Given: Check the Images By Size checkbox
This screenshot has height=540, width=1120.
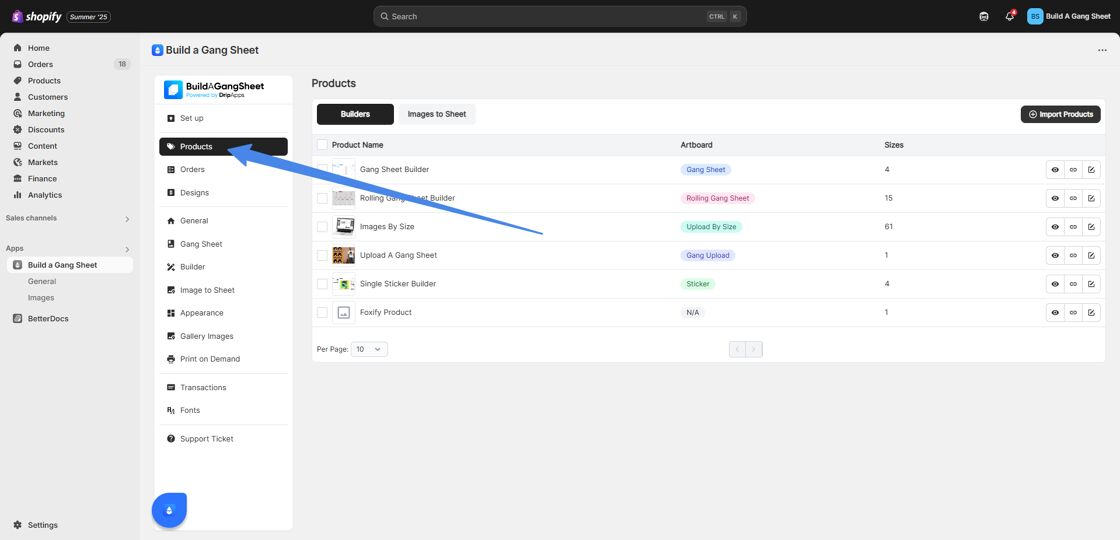Looking at the screenshot, I should click(322, 226).
